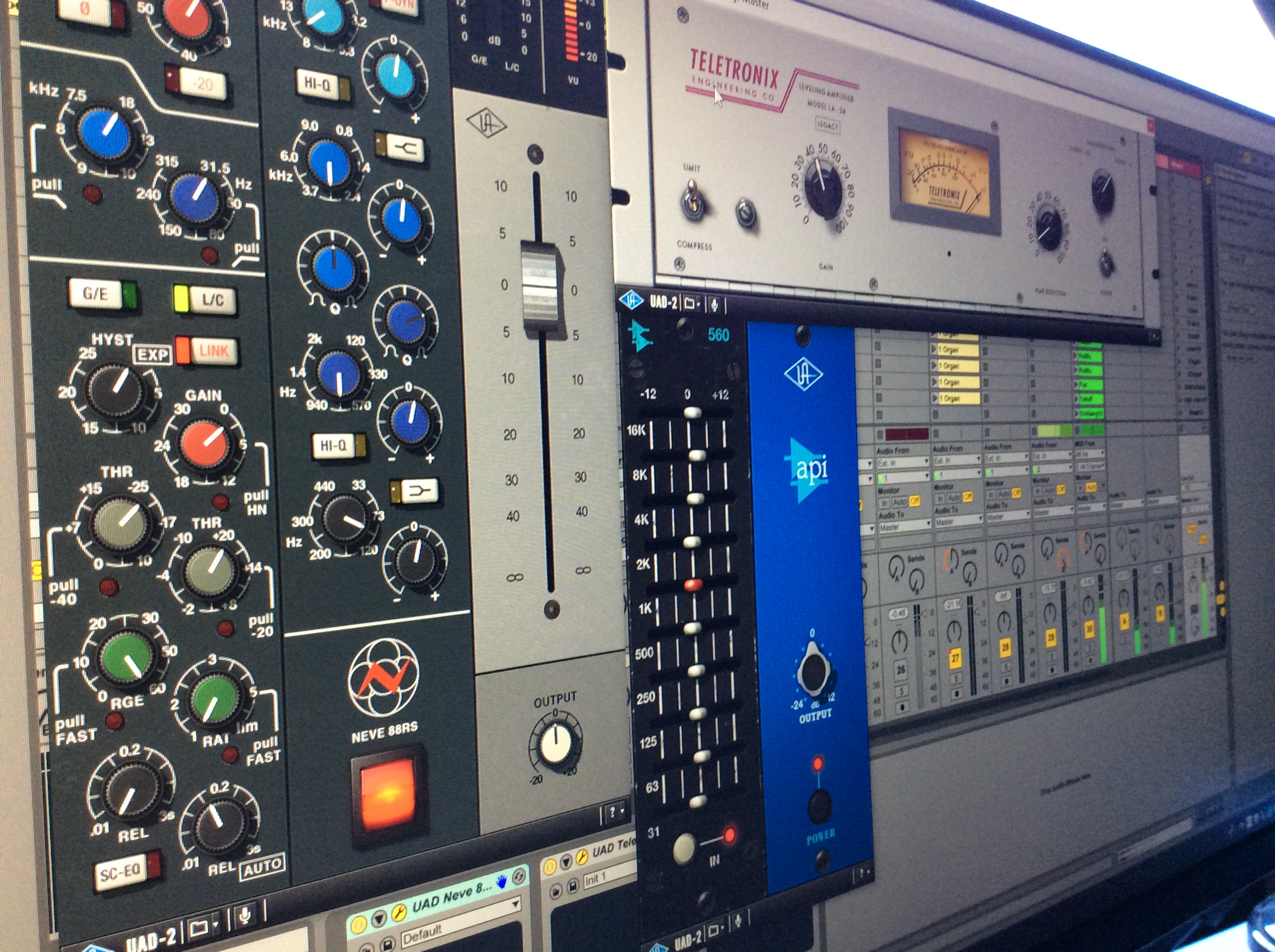The width and height of the screenshot is (1275, 952).
Task: Click the red 1K slider handle on the API 560
Action: coord(694,586)
